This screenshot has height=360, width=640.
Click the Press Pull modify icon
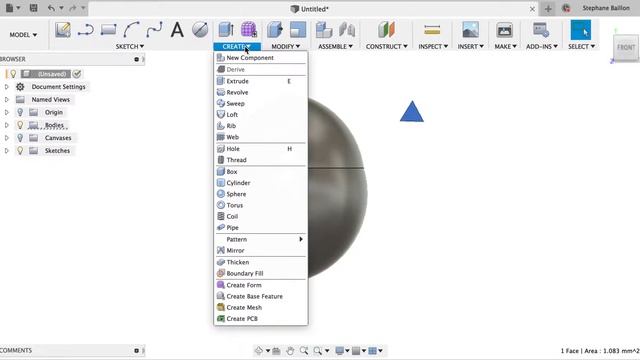tap(275, 30)
